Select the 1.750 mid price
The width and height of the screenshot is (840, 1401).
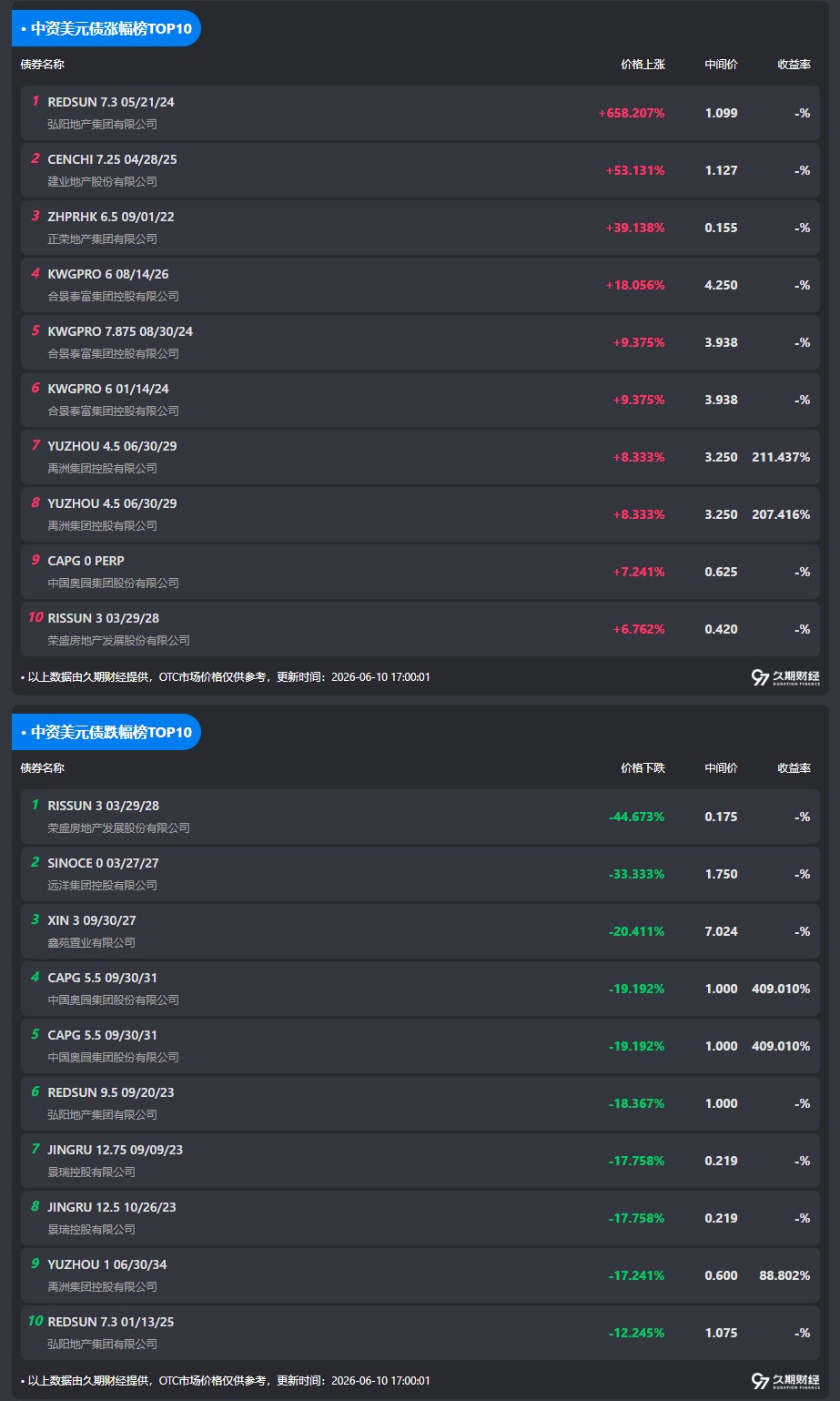pyautogui.click(x=721, y=874)
